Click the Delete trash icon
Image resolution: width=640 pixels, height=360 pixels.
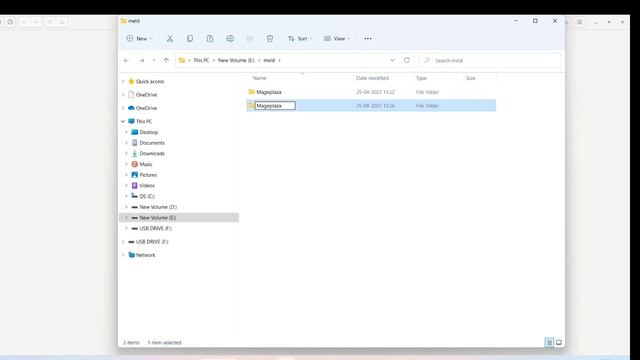pyautogui.click(x=270, y=38)
